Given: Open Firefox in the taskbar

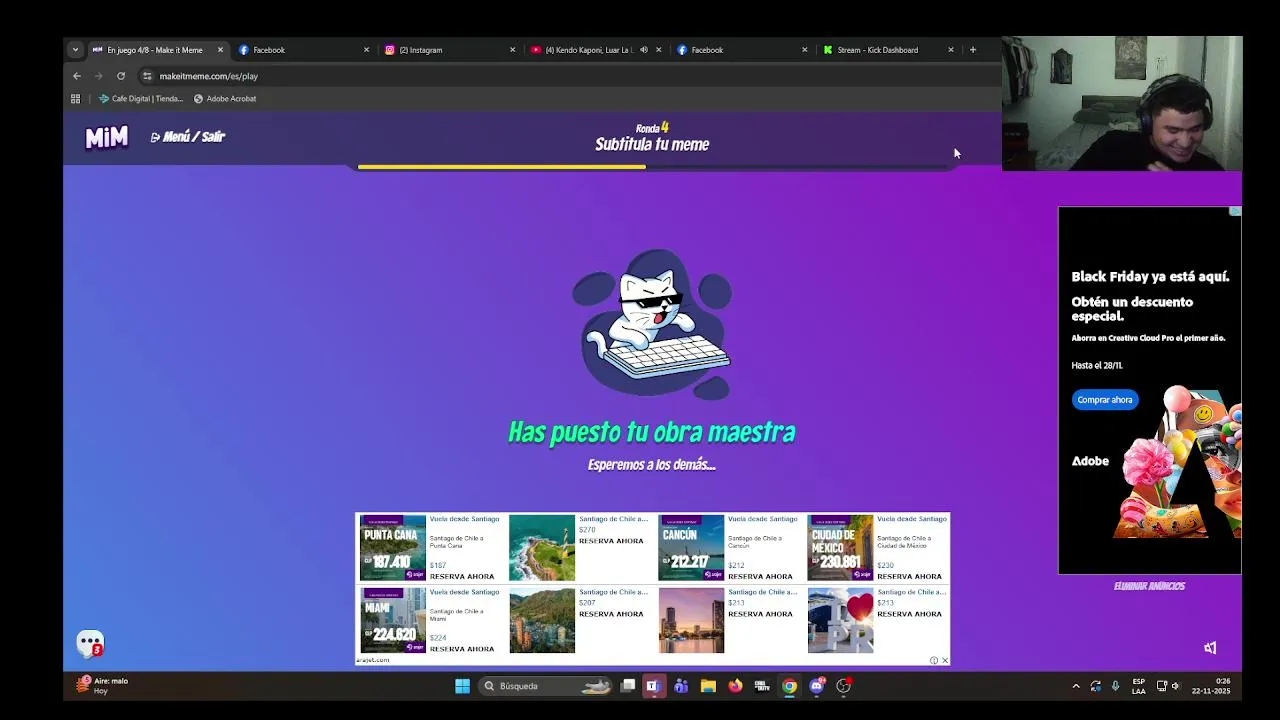Looking at the screenshot, I should [x=735, y=686].
